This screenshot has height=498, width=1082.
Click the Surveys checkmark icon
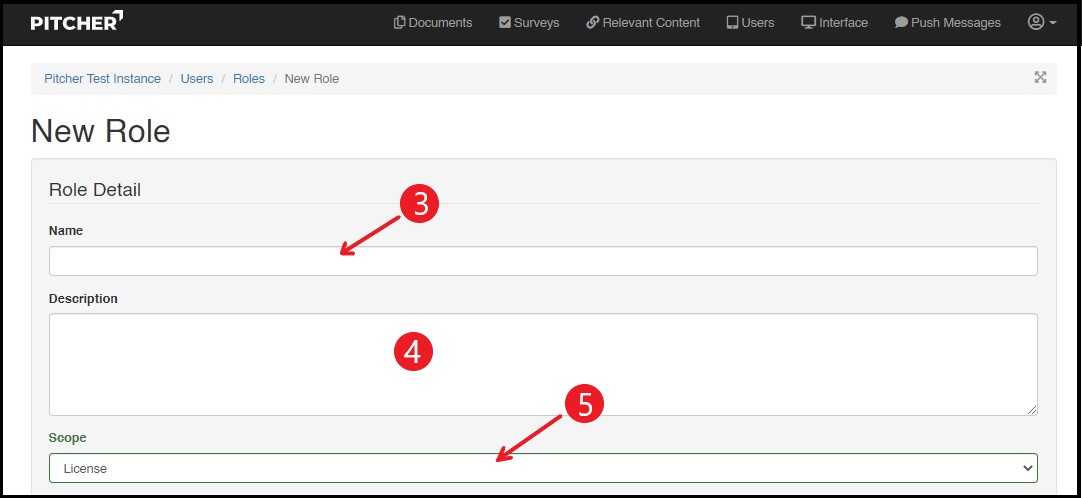click(x=505, y=22)
